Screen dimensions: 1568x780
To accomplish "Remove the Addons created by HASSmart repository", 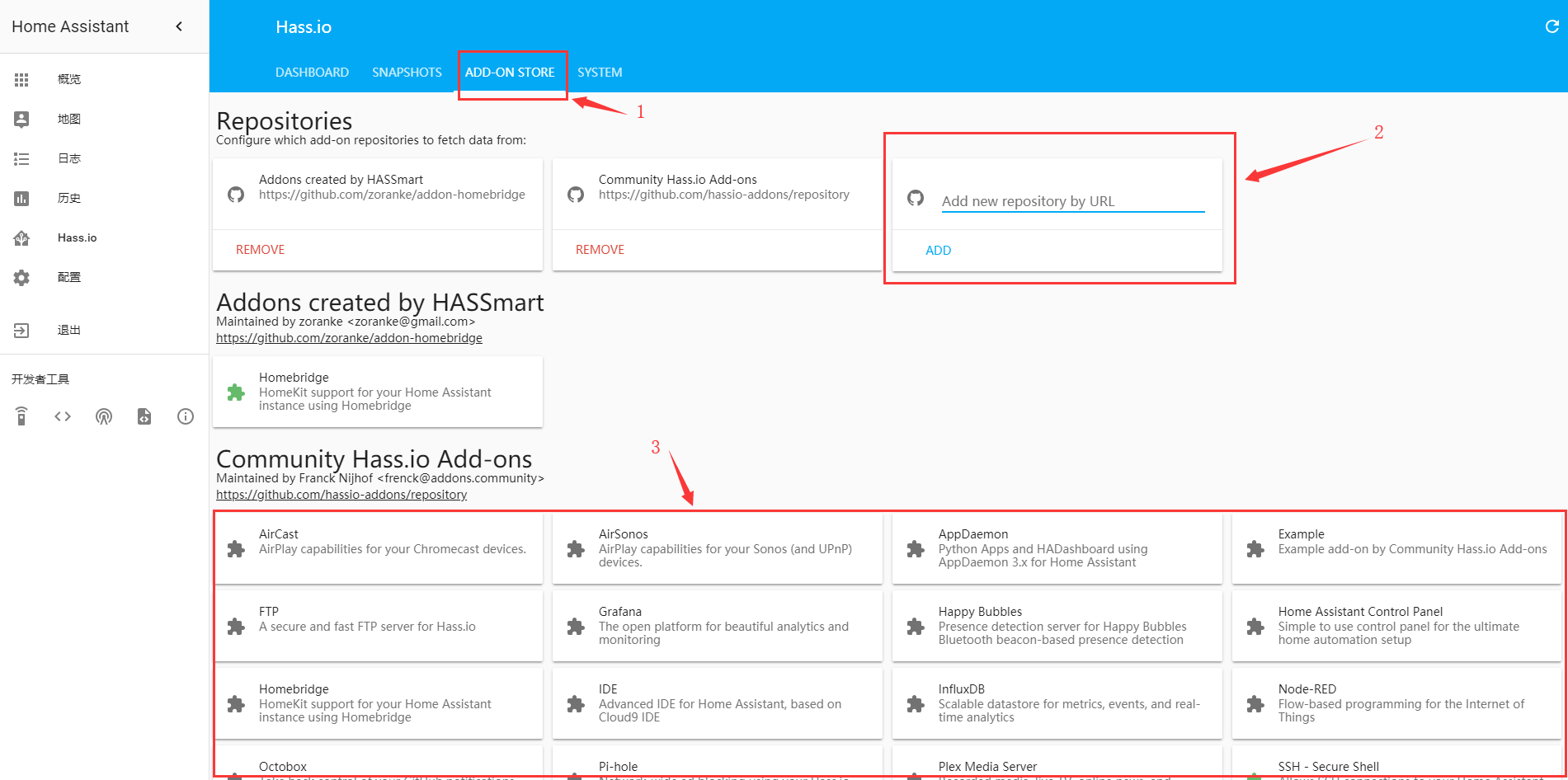I will tap(260, 250).
